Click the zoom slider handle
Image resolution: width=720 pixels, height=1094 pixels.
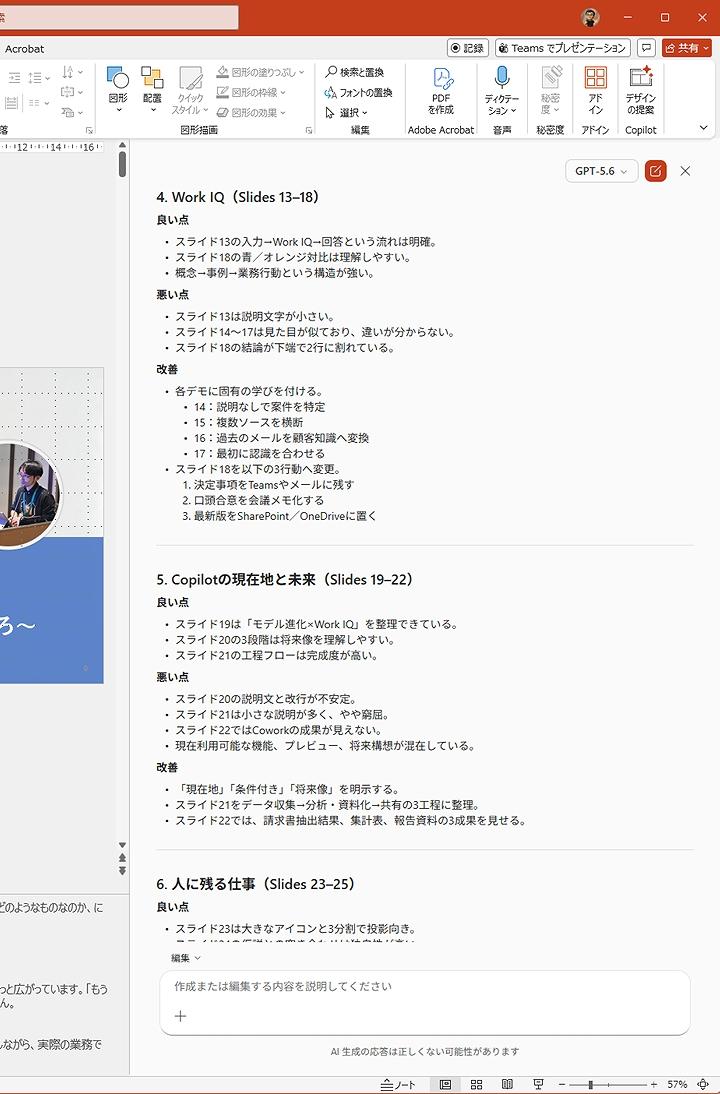590,1085
